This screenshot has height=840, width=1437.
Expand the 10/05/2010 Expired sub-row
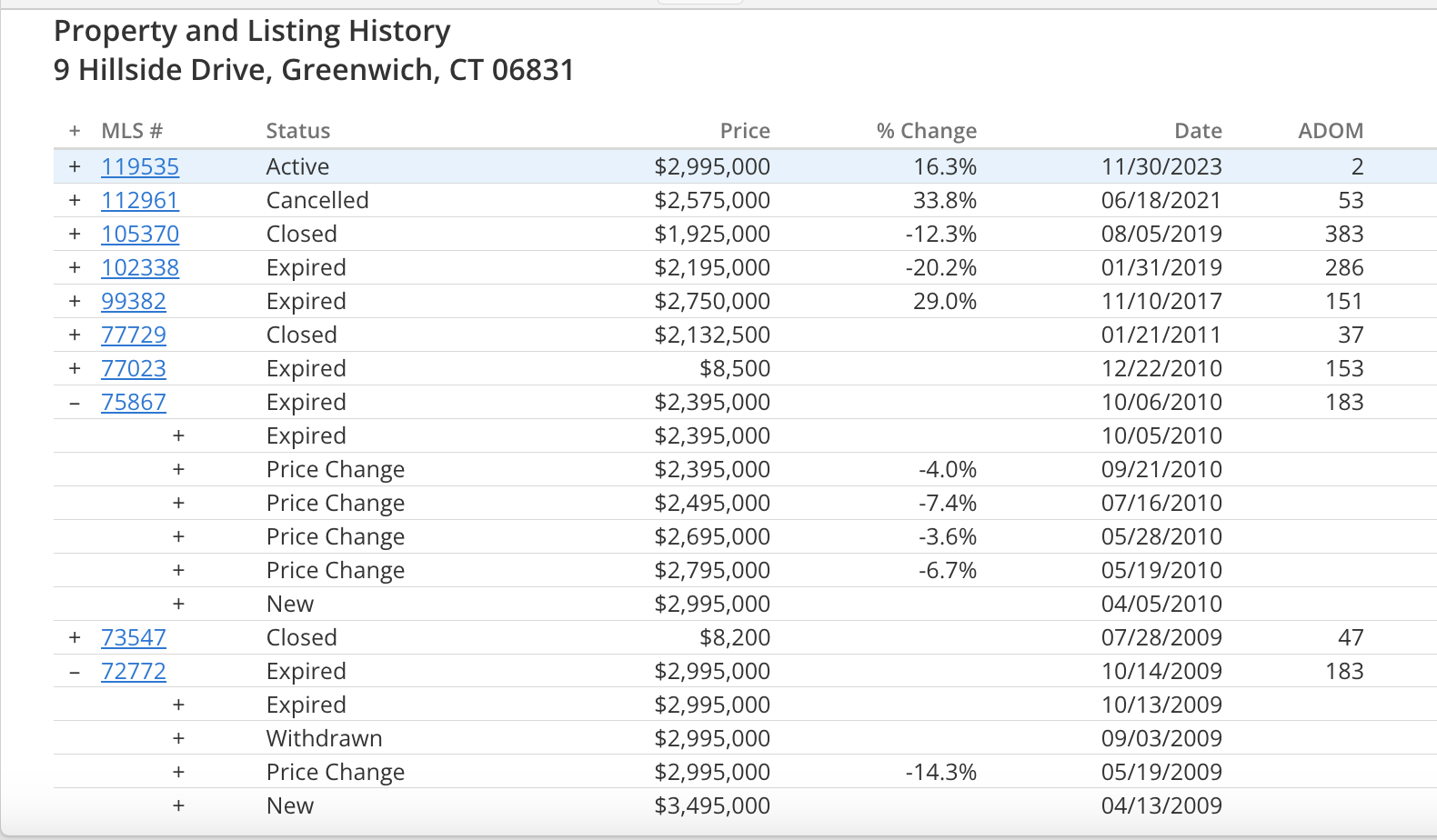click(178, 435)
